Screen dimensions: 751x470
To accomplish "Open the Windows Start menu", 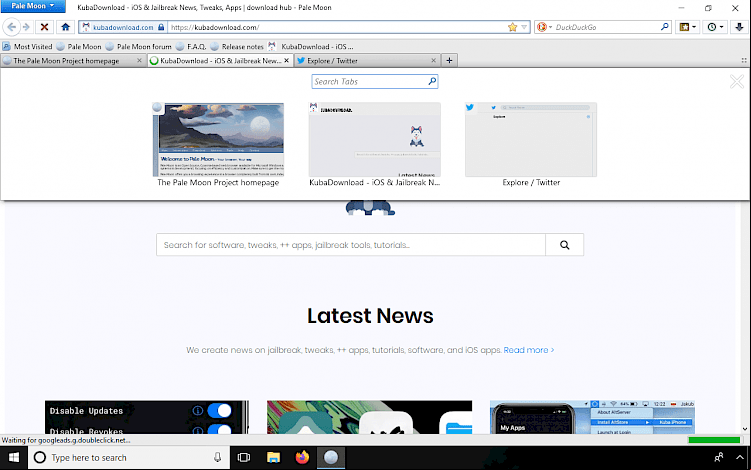I will point(14,458).
